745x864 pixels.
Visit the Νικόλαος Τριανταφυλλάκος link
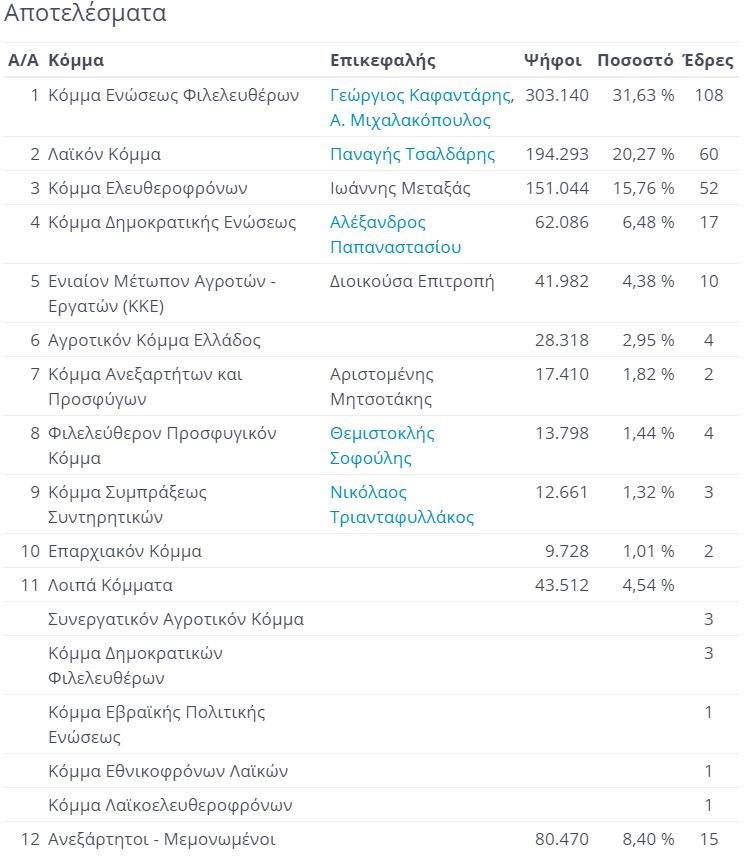point(402,505)
